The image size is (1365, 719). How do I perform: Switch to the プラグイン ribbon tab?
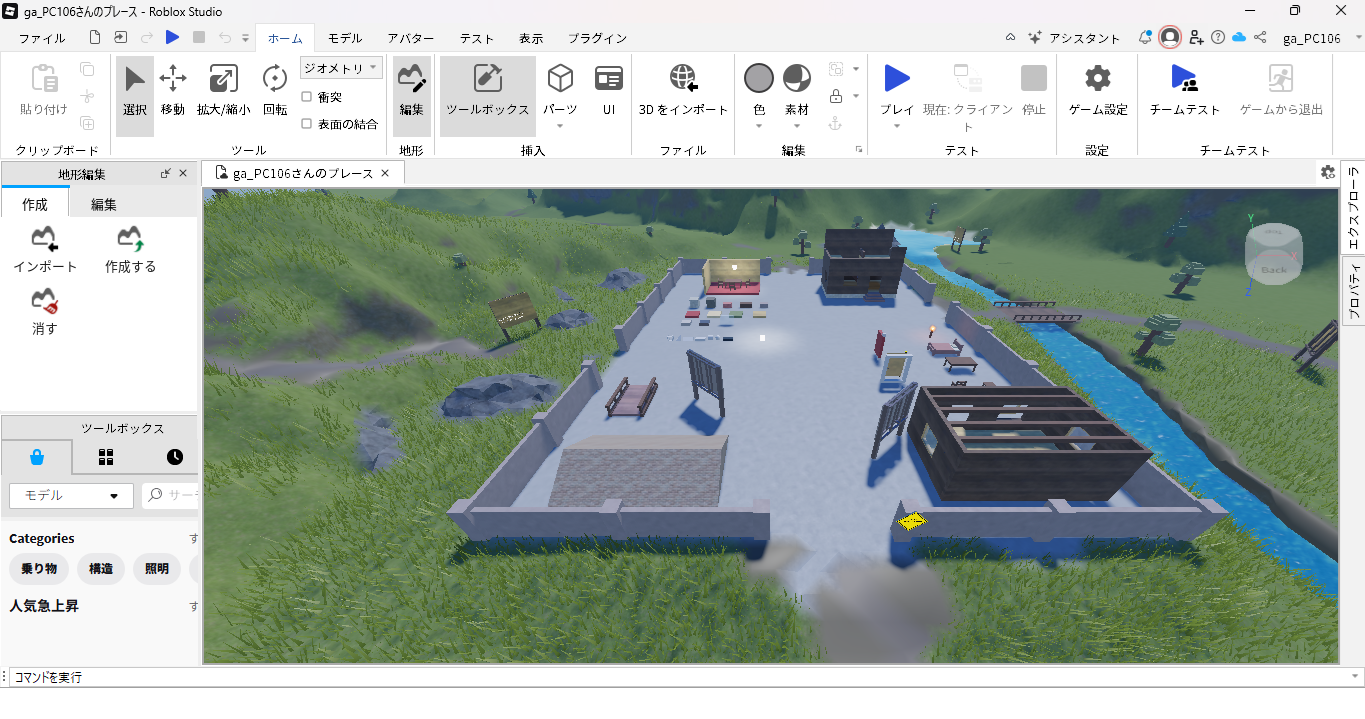[x=597, y=38]
